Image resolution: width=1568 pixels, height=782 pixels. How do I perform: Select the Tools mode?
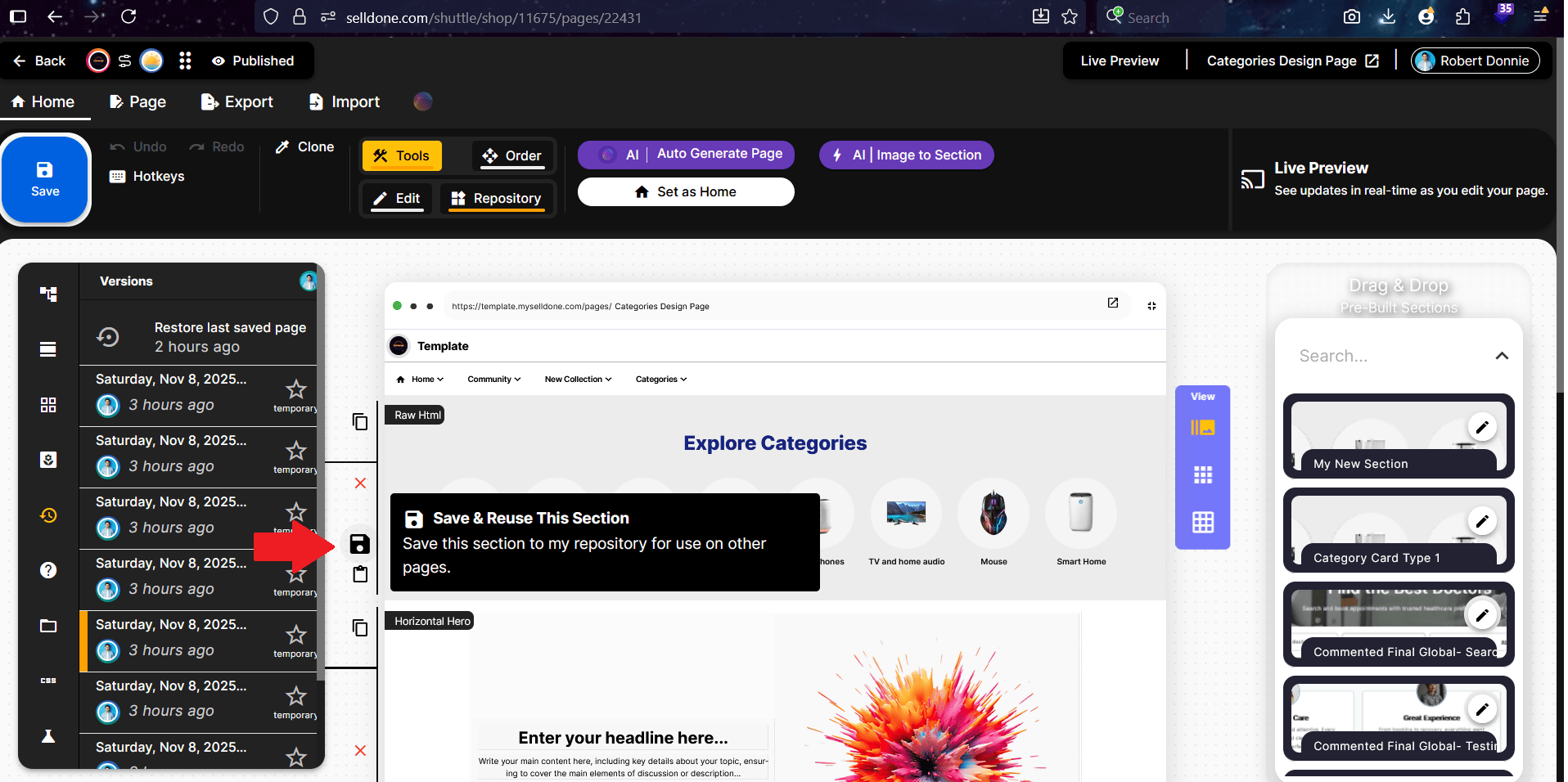click(x=402, y=155)
